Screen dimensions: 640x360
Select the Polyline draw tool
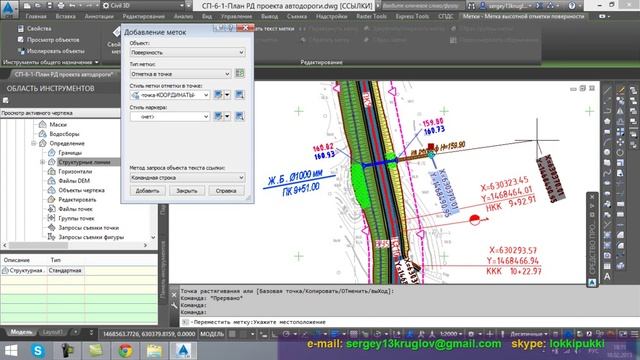[x=607, y=111]
